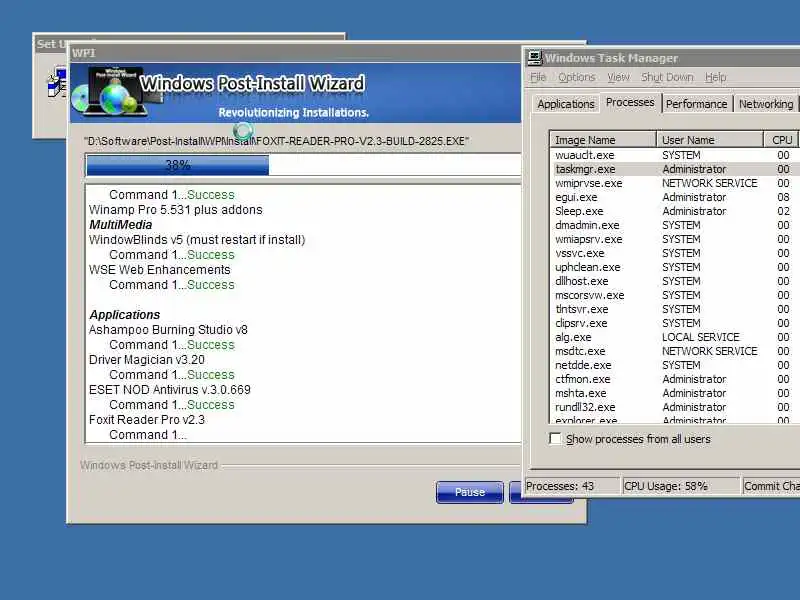The height and width of the screenshot is (600, 800).
Task: Select the wuauclt.exe process row
Action: pyautogui.click(x=673, y=155)
